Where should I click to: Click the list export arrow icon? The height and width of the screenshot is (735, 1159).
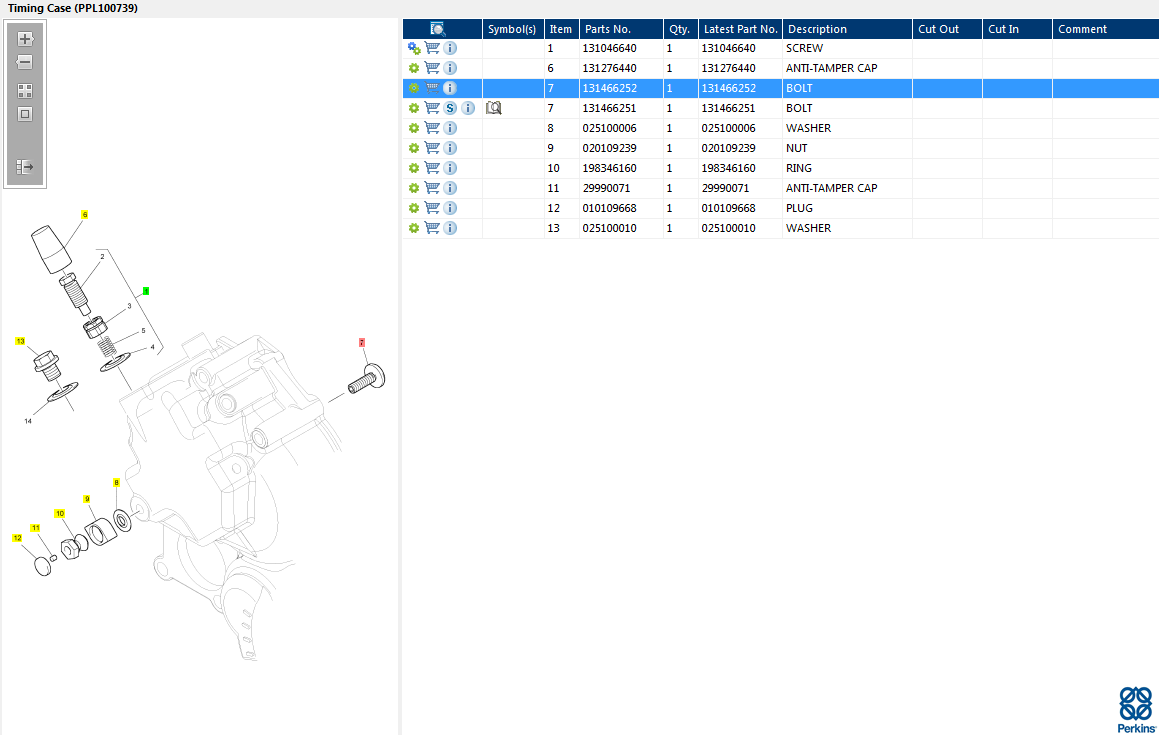tap(25, 167)
